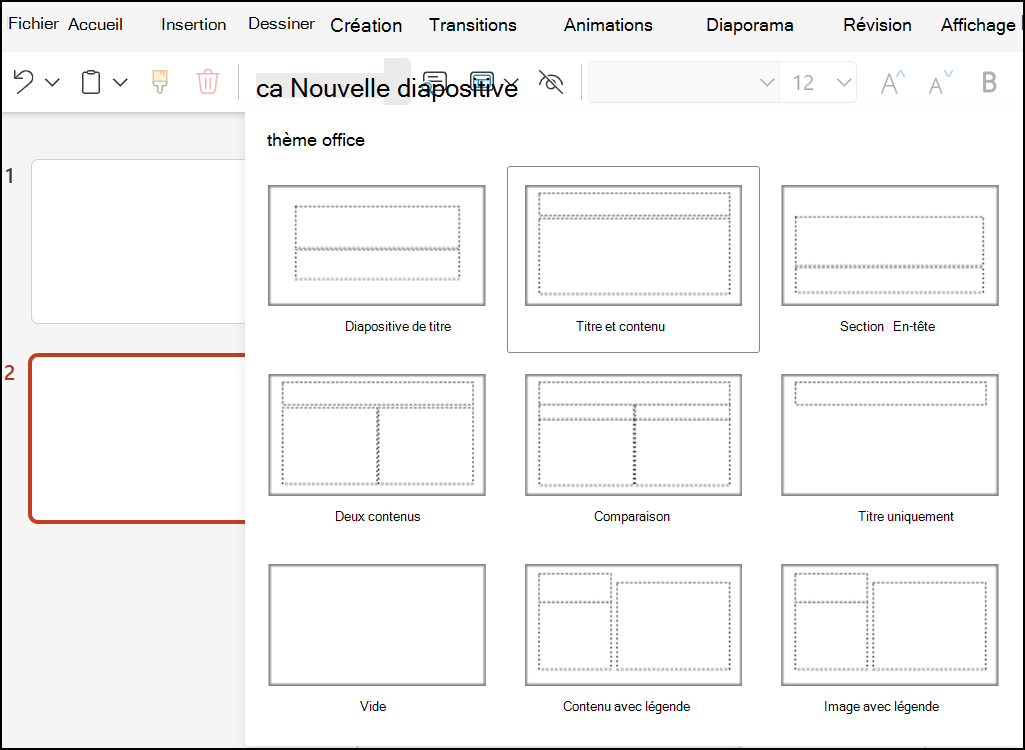Open the Fichier menu
Viewport: 1025px width, 750px height.
point(33,24)
